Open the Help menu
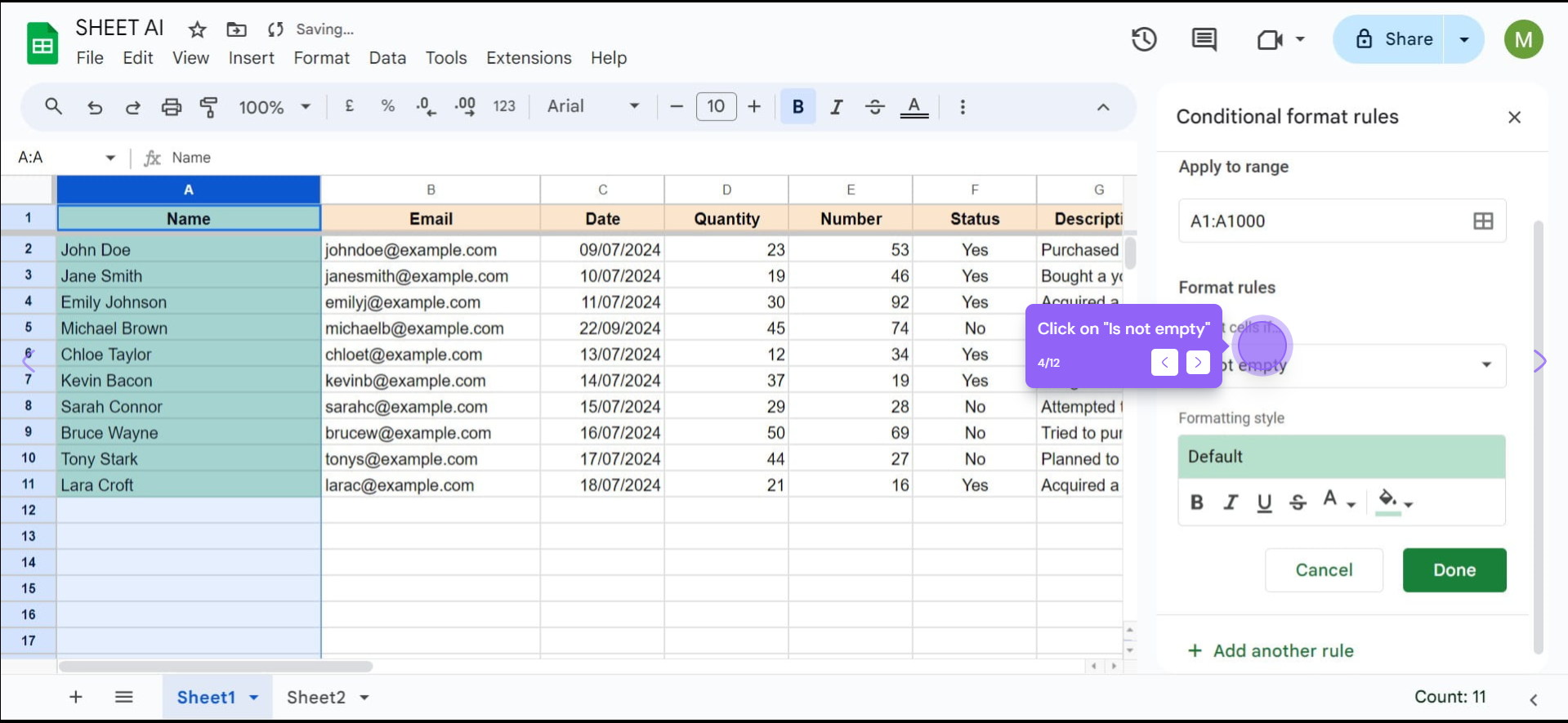The image size is (1568, 723). (x=609, y=58)
